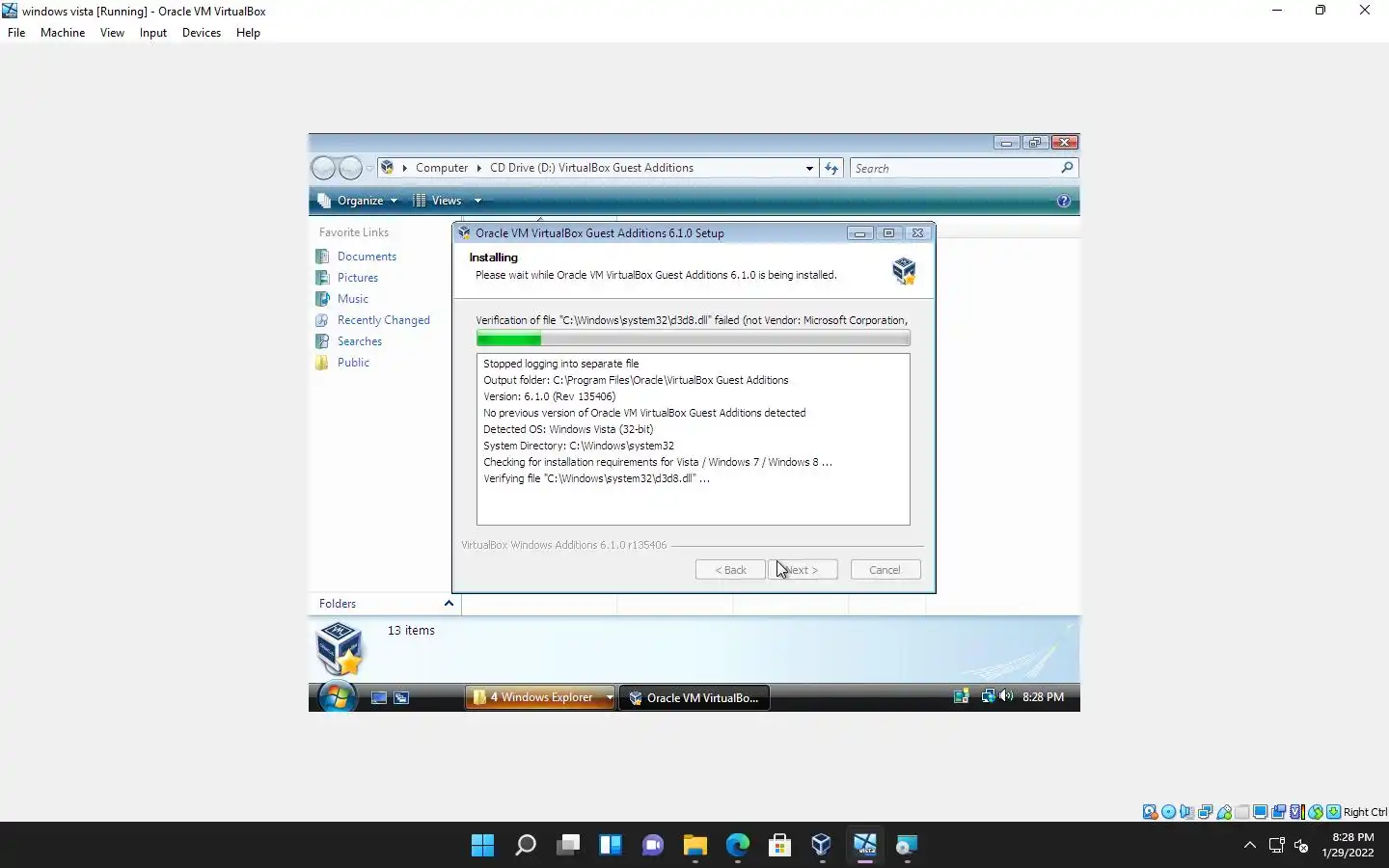Open the Help menu

248,32
